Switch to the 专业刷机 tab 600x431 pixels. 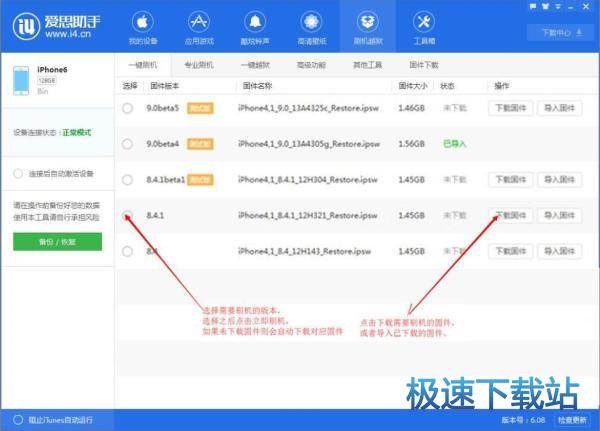[199, 65]
